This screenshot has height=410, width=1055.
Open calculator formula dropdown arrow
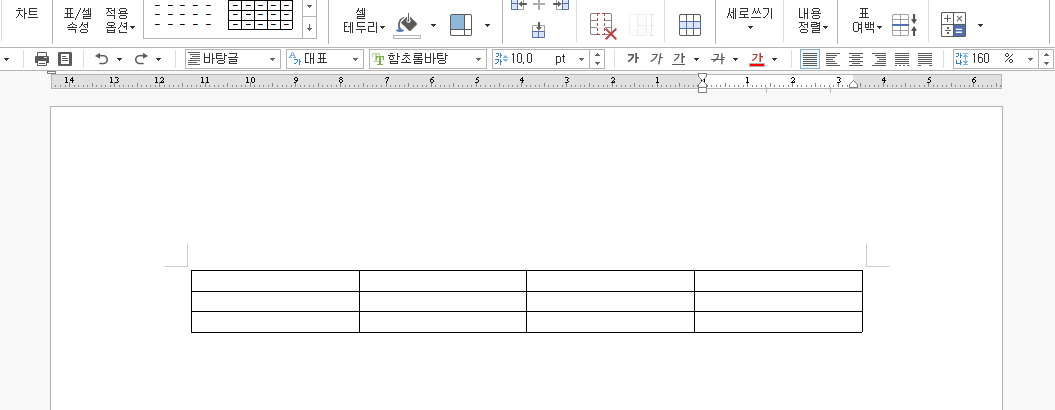[x=980, y=26]
